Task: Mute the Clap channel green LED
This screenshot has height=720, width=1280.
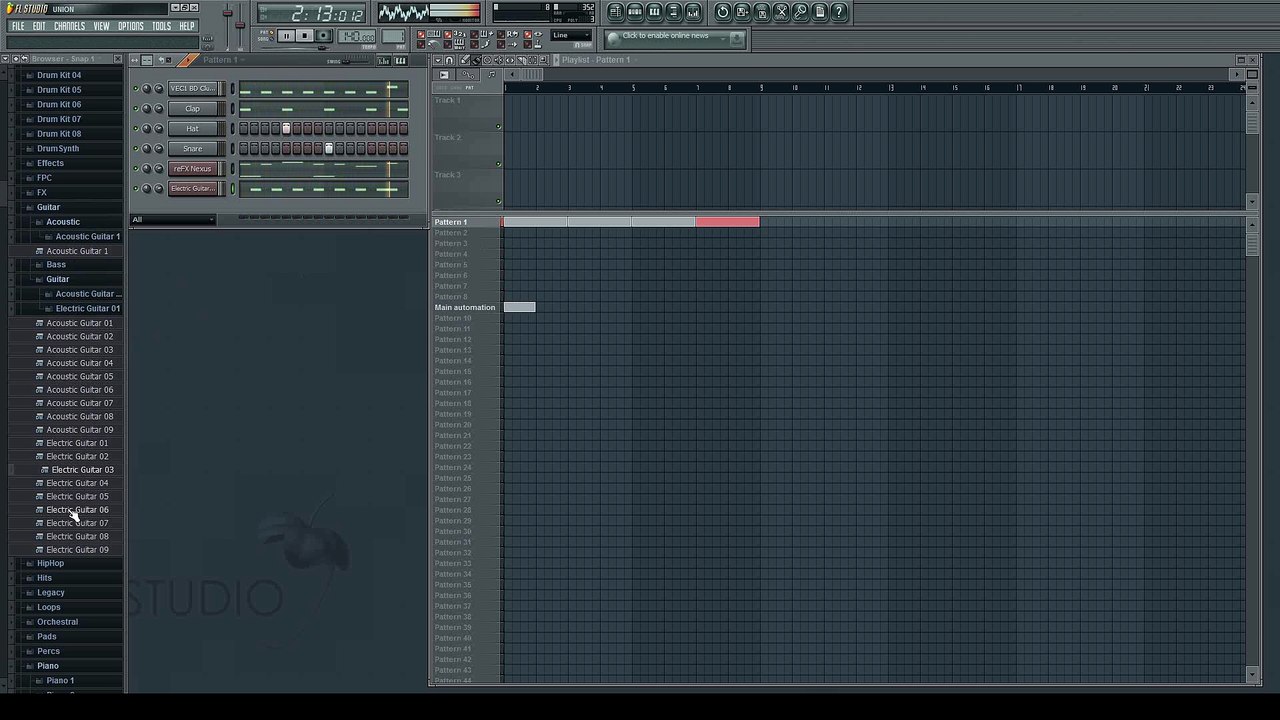Action: (135, 108)
